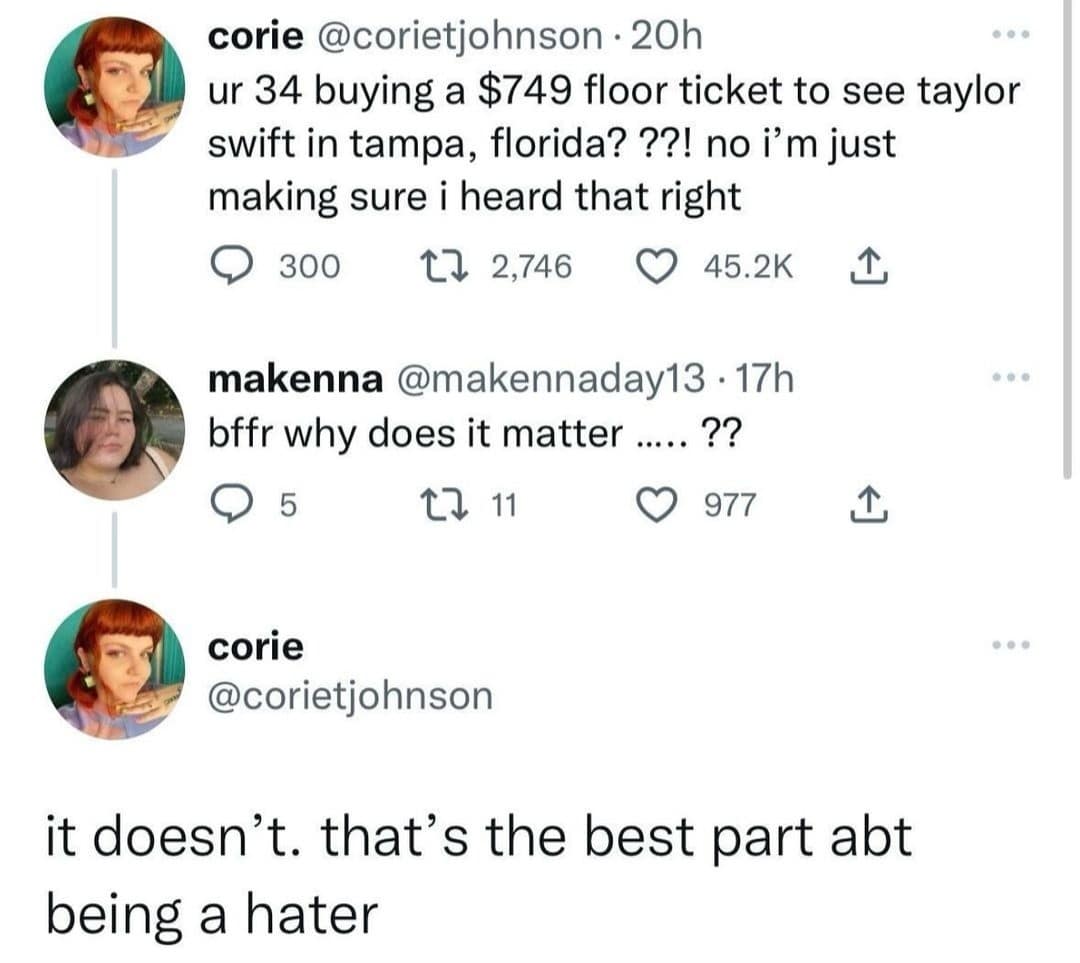Like corie's tweet with 45.2K likes

point(659,265)
